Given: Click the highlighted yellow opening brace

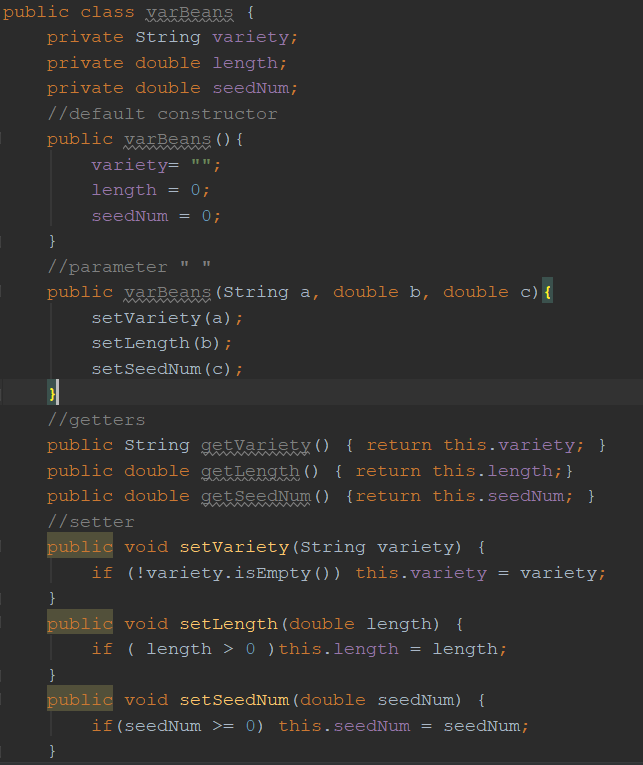Looking at the screenshot, I should tap(547, 292).
